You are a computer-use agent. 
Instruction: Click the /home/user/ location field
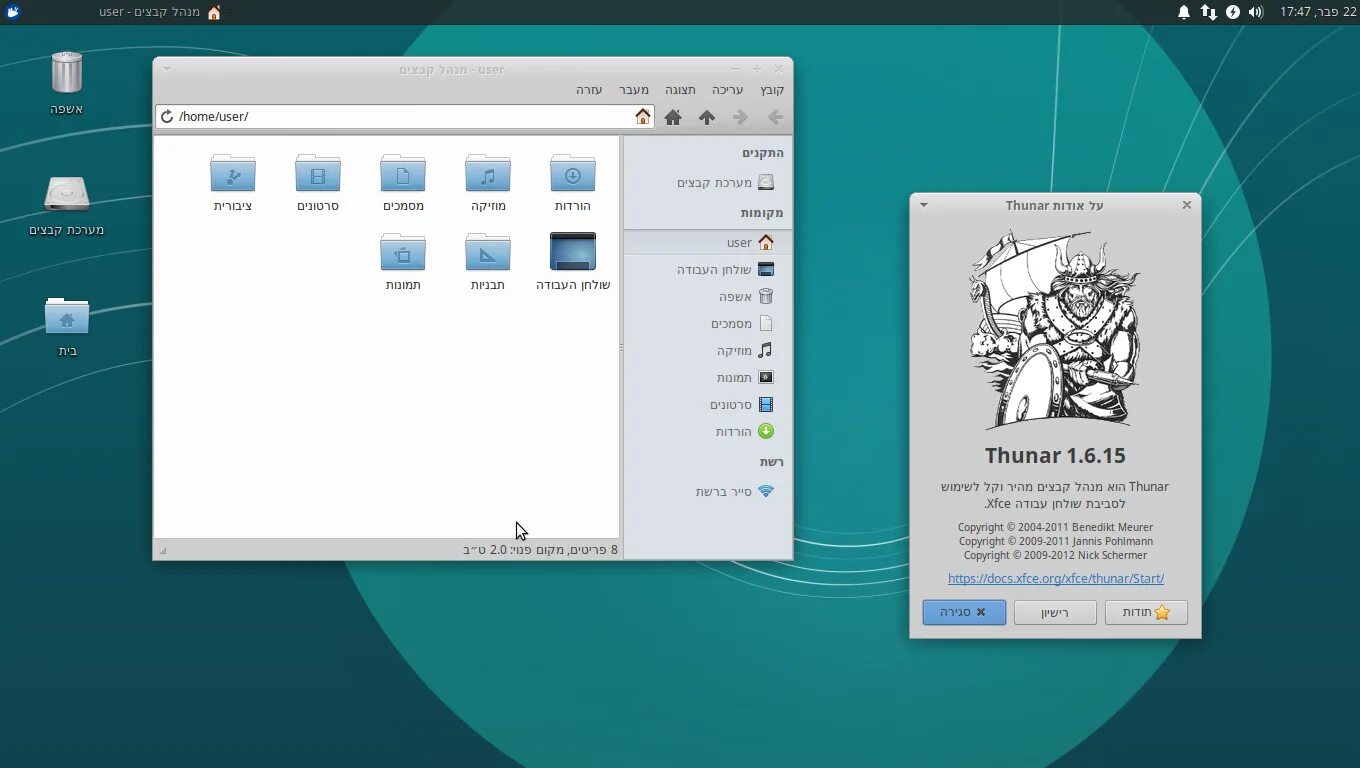(405, 117)
